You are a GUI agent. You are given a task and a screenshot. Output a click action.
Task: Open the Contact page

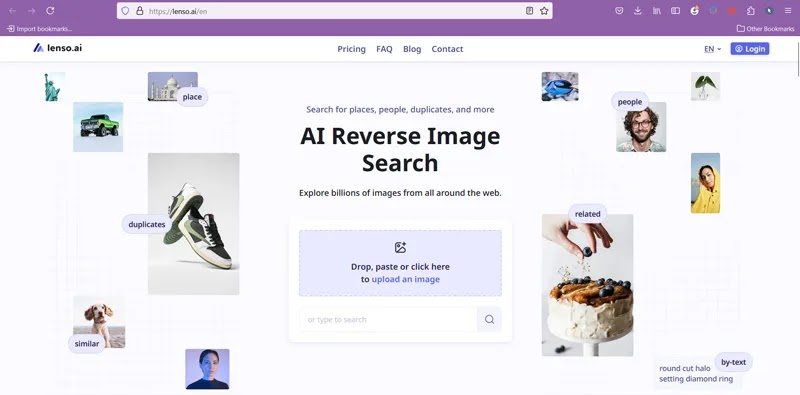pyautogui.click(x=447, y=49)
